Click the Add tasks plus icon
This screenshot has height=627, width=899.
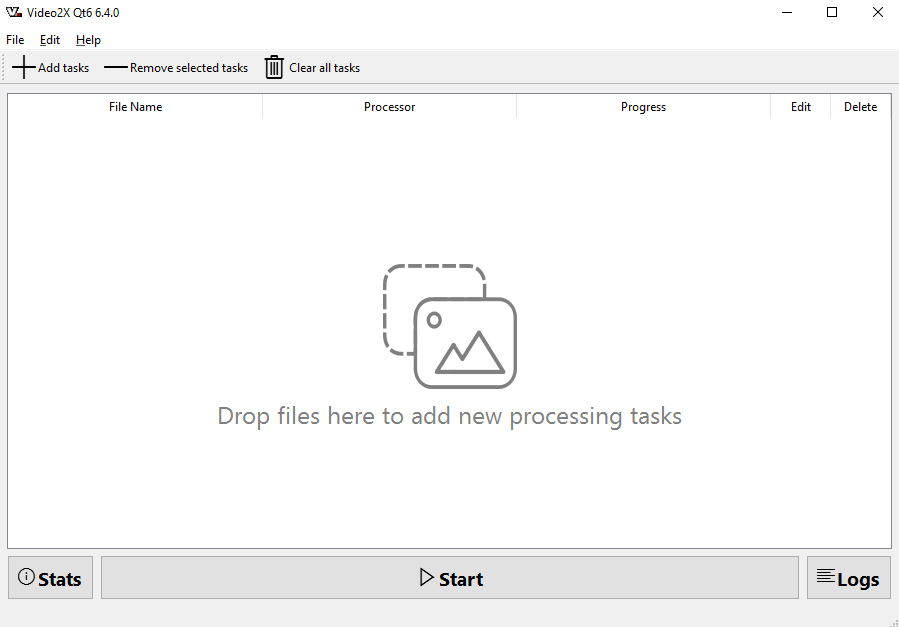tap(24, 68)
